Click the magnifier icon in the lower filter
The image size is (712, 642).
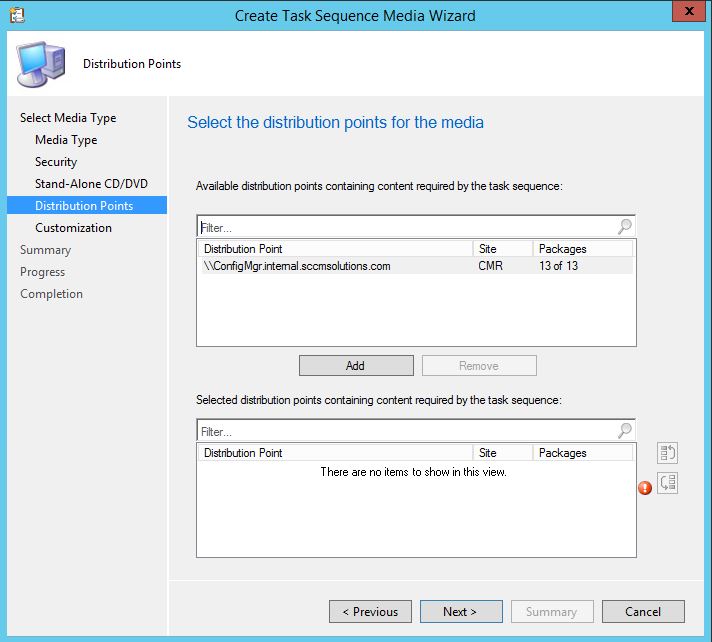tap(625, 431)
